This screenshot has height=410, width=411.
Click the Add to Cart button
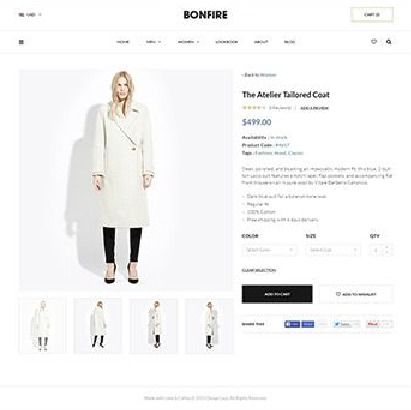coord(277,294)
